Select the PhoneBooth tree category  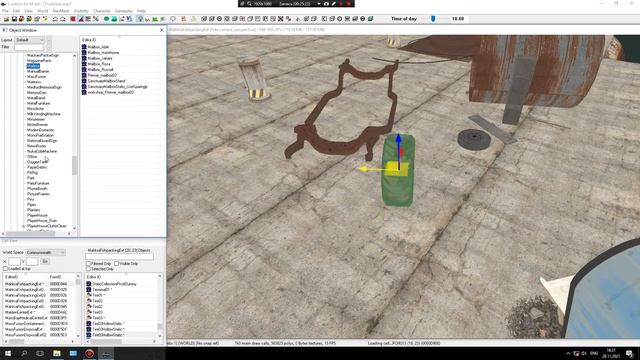[x=37, y=189]
